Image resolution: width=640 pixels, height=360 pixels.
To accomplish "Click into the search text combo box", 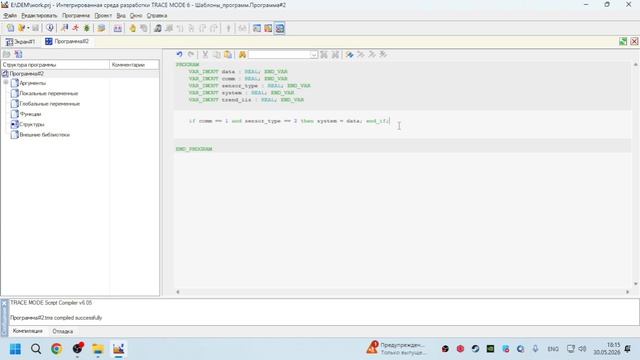I will pyautogui.click(x=279, y=54).
